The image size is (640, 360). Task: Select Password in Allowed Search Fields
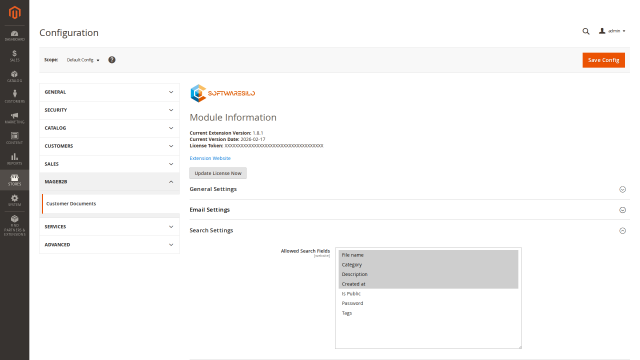click(428, 303)
